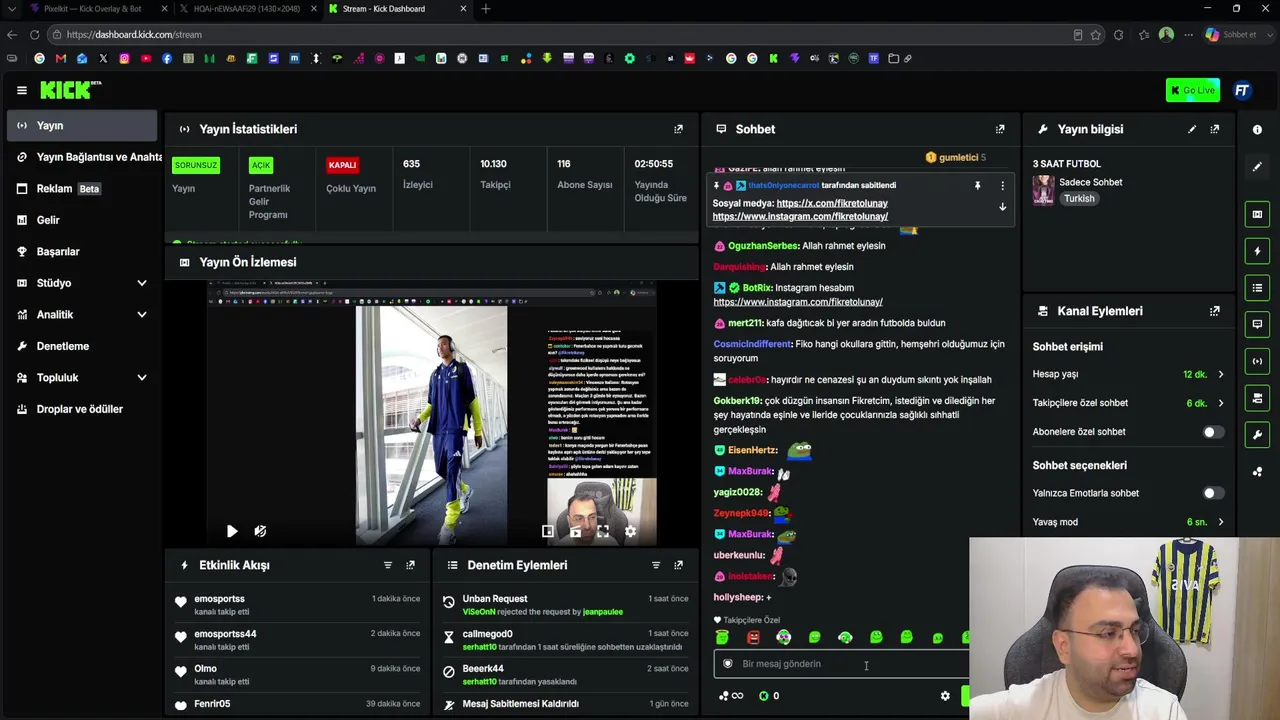The image size is (1280, 720).
Task: Enter fullscreen on preview player
Action: pos(603,531)
